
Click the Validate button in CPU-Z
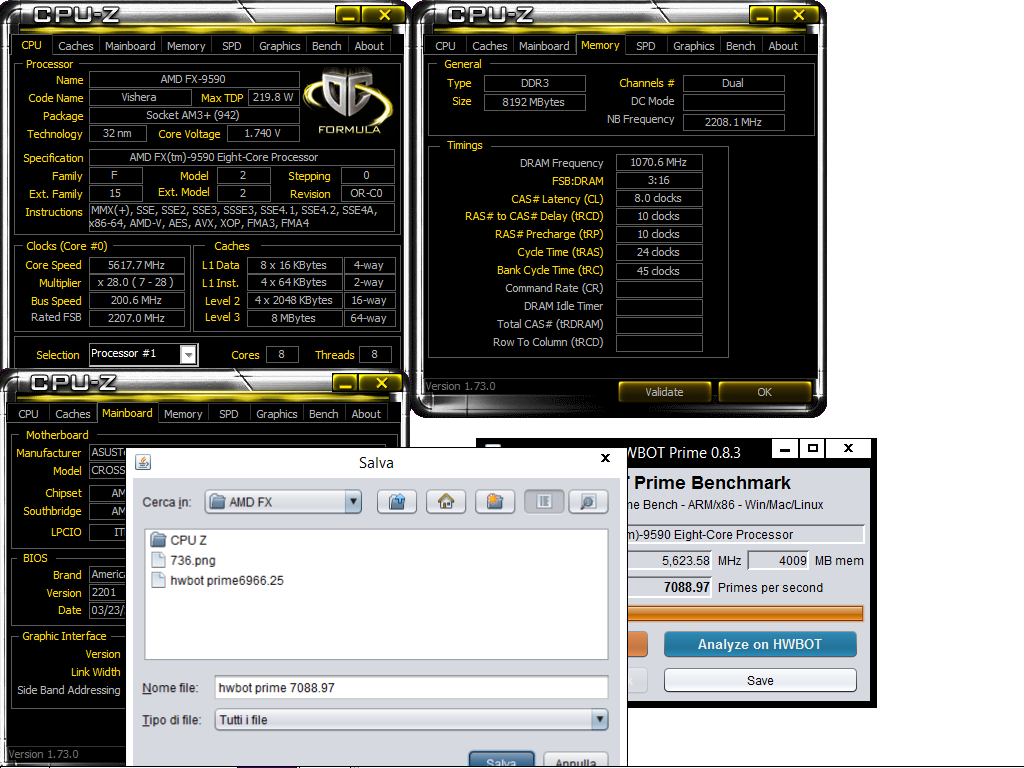[x=664, y=392]
